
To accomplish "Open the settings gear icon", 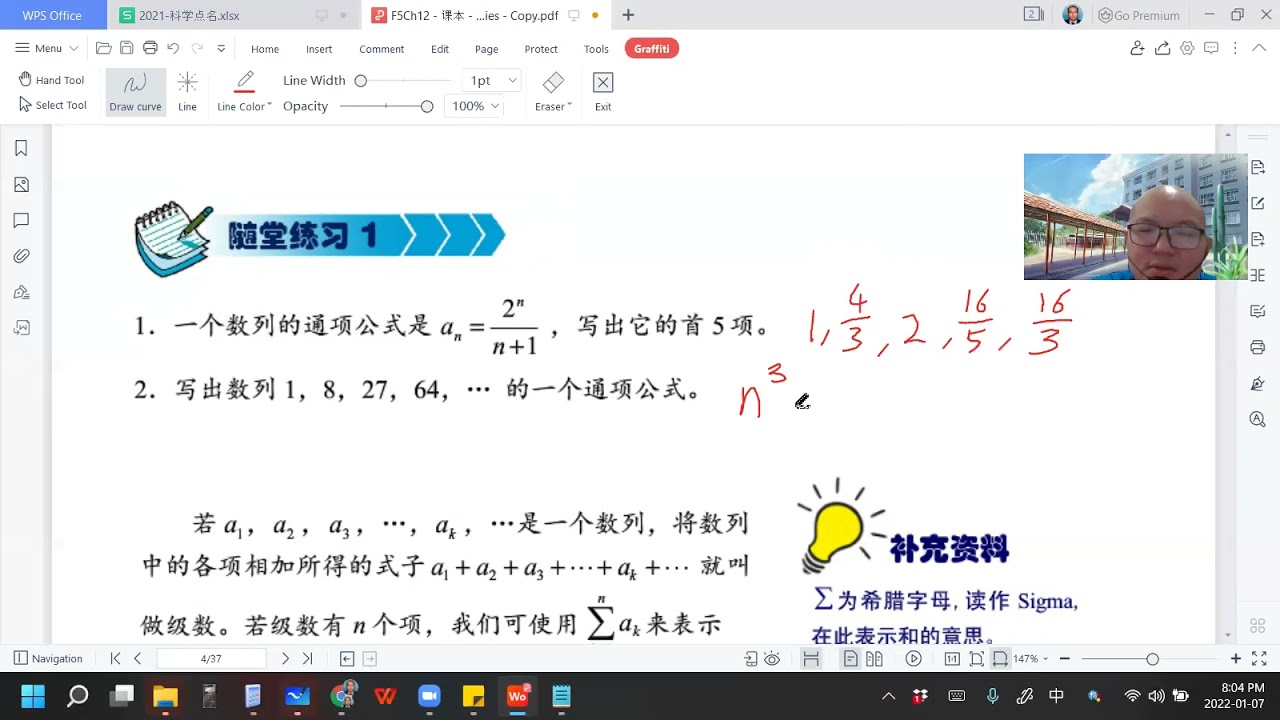I will (x=1187, y=48).
